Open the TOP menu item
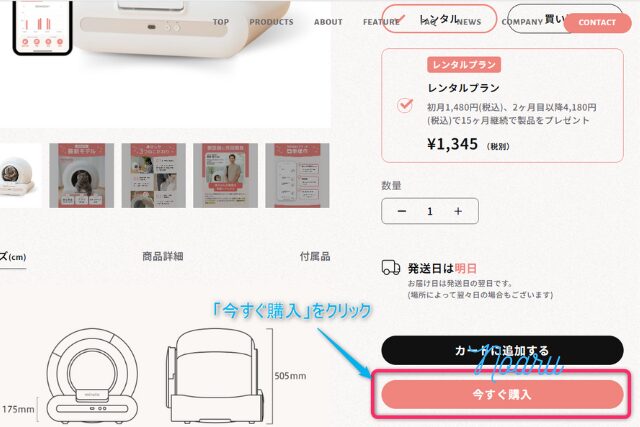The height and width of the screenshot is (427, 640). pos(221,22)
